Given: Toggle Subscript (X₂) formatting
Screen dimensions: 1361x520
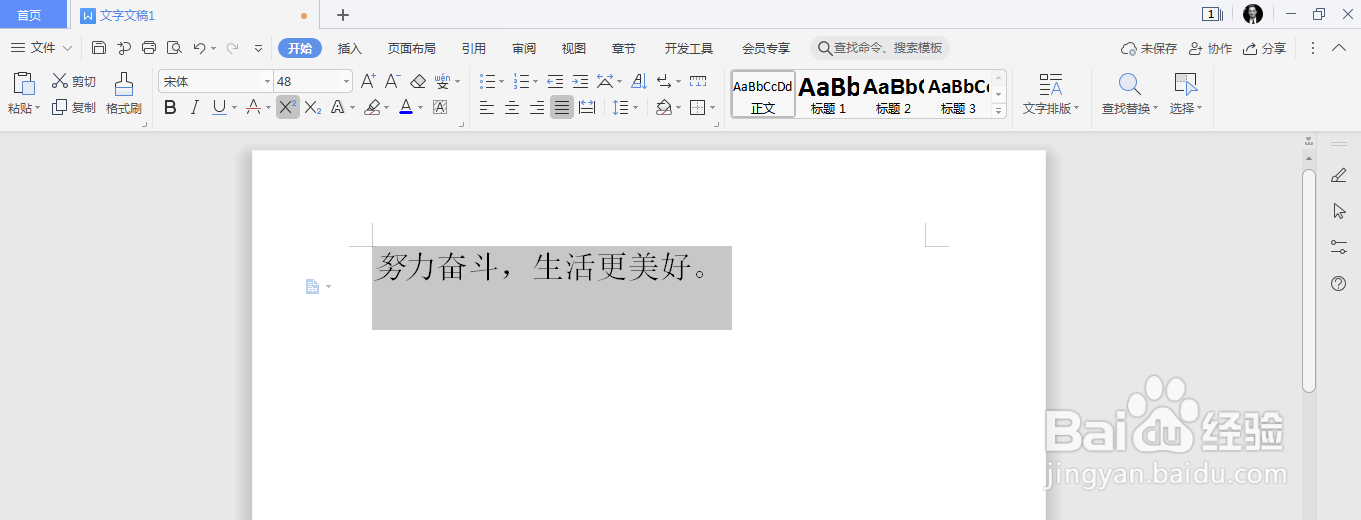Looking at the screenshot, I should tap(313, 108).
